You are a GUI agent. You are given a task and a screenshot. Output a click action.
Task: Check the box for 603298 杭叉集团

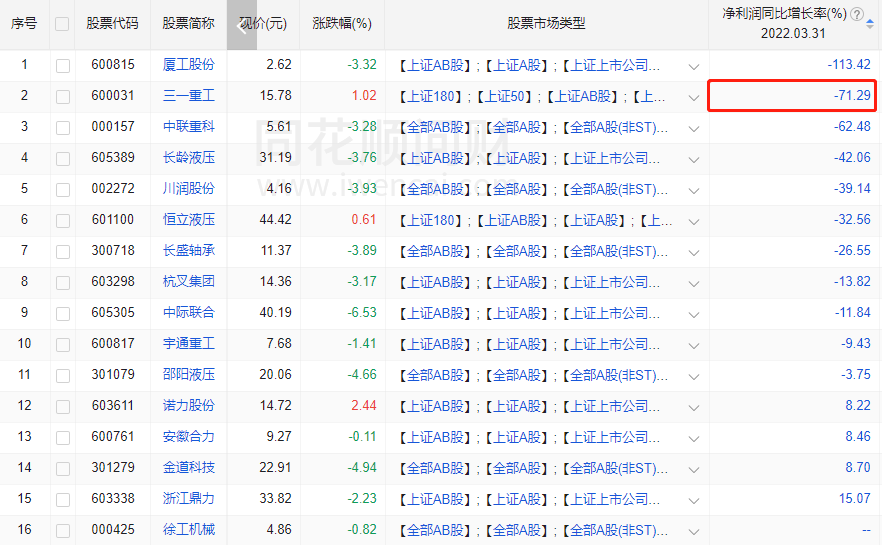63,282
